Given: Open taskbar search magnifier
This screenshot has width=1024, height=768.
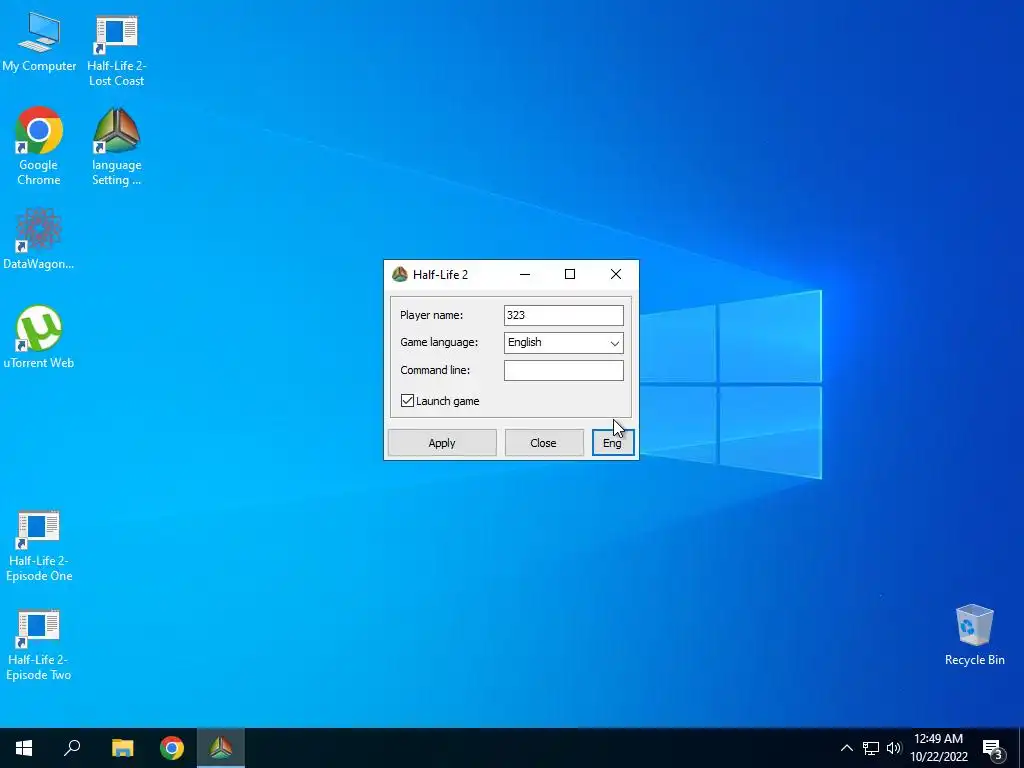Looking at the screenshot, I should pyautogui.click(x=72, y=748).
